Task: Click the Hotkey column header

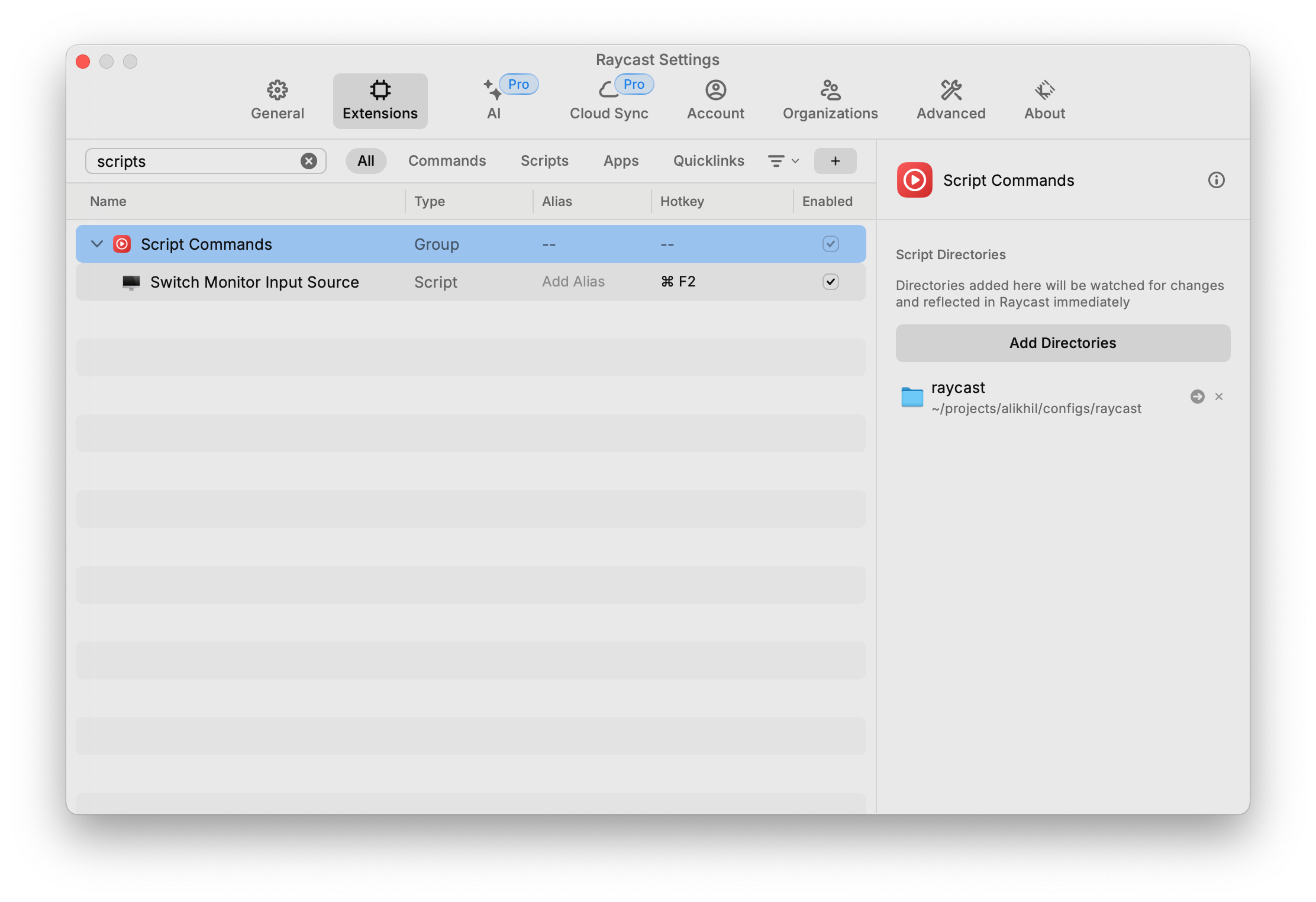Action: pos(682,201)
